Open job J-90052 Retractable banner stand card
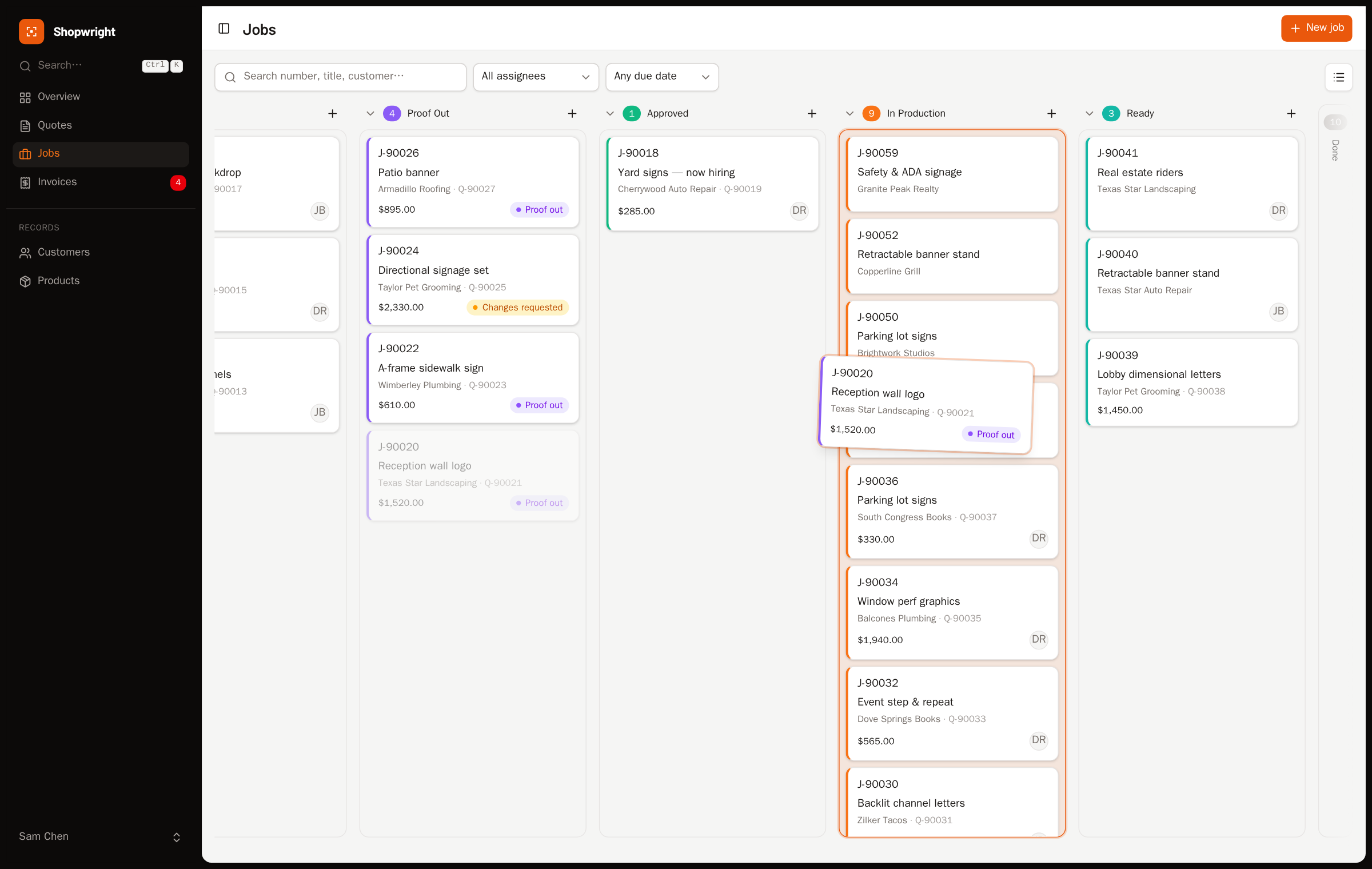Image resolution: width=1372 pixels, height=869 pixels. pos(952,256)
